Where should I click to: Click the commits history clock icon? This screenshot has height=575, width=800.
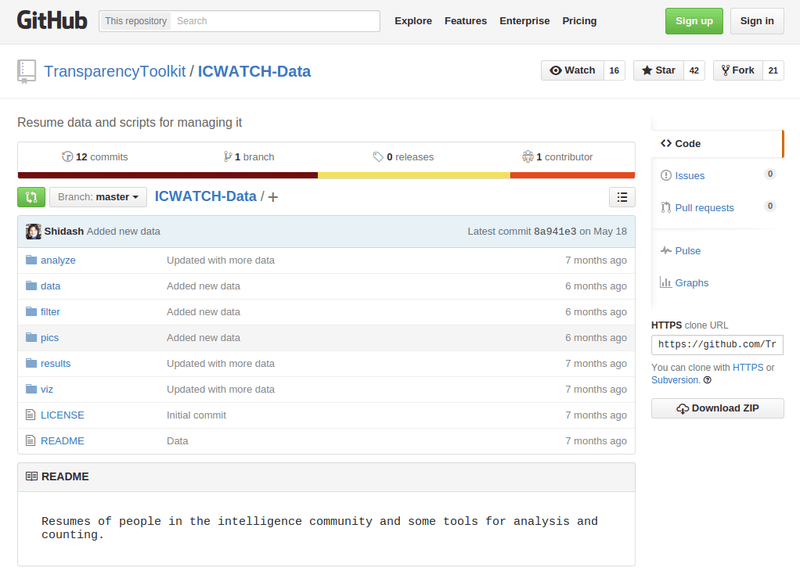67,157
